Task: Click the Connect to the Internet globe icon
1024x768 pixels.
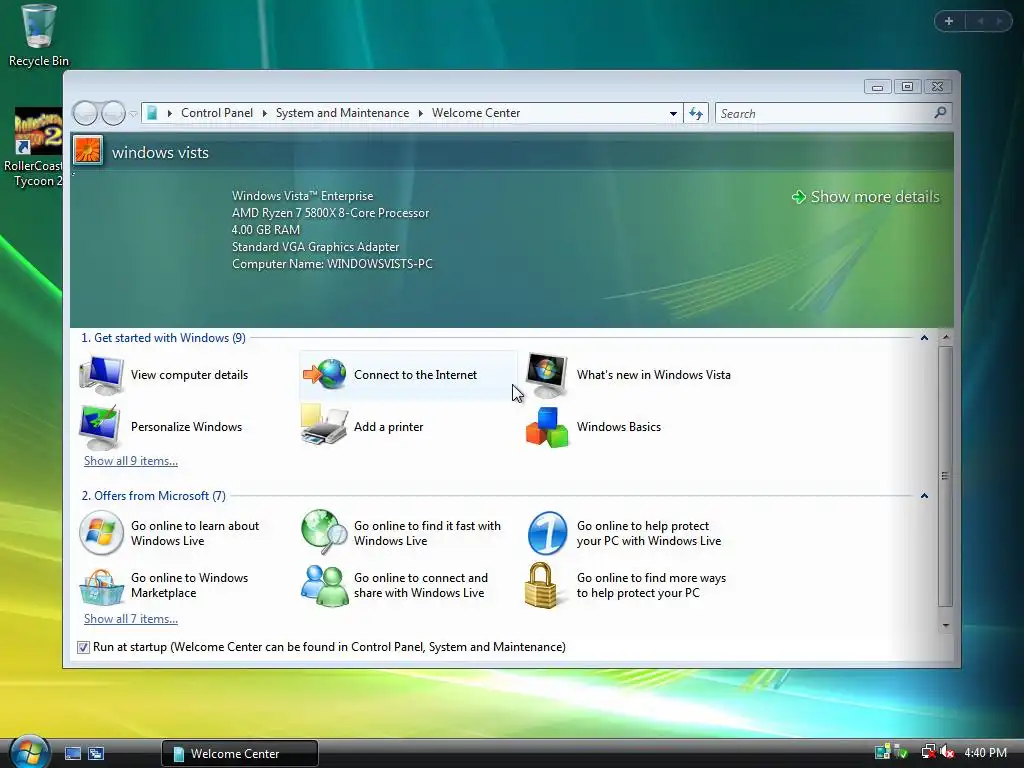Action: 325,374
